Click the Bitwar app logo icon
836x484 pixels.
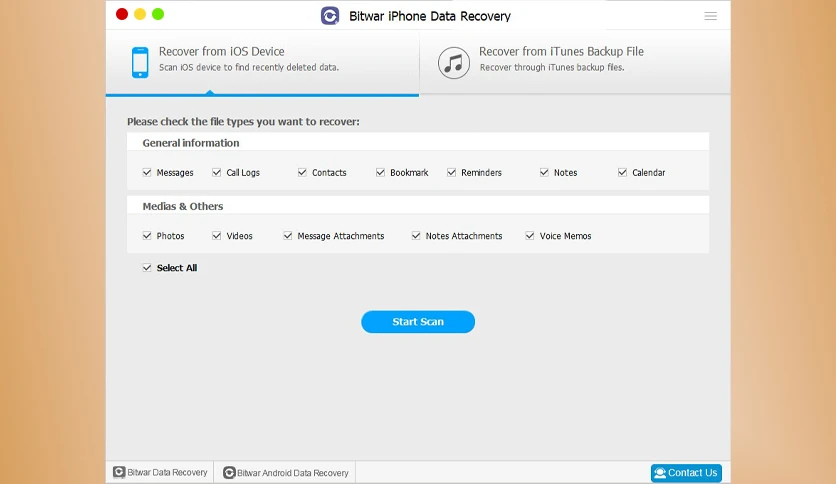click(x=330, y=16)
